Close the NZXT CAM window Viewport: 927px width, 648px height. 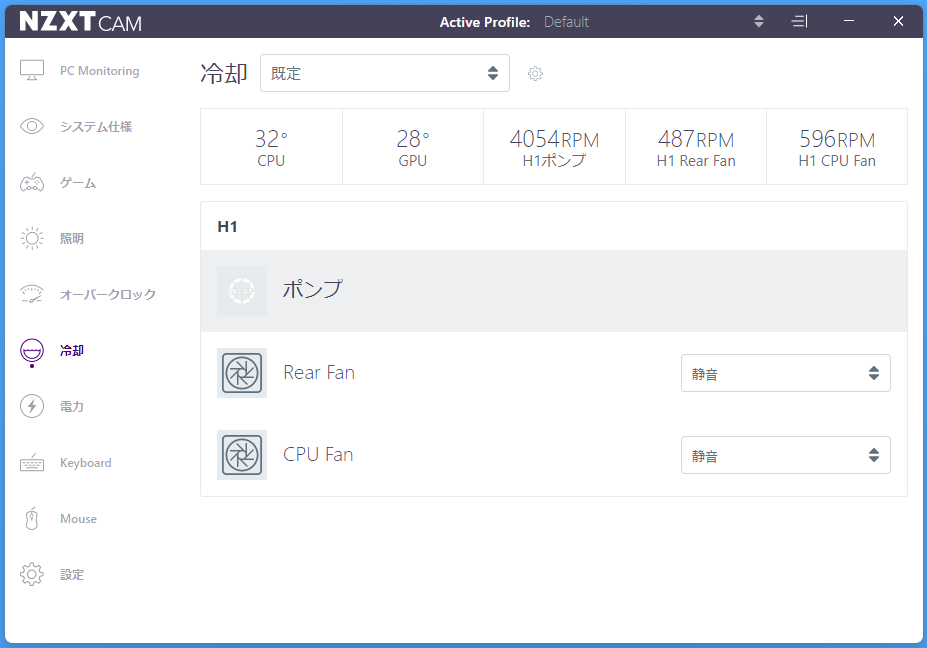[x=898, y=21]
